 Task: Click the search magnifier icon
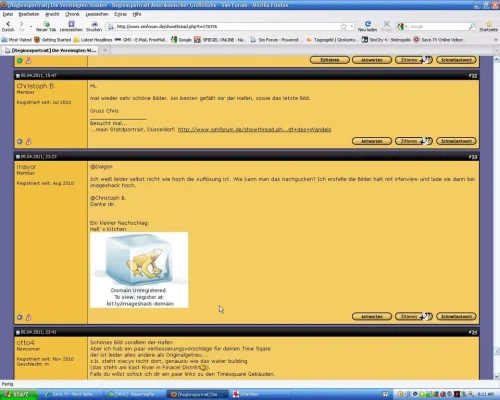click(x=472, y=26)
